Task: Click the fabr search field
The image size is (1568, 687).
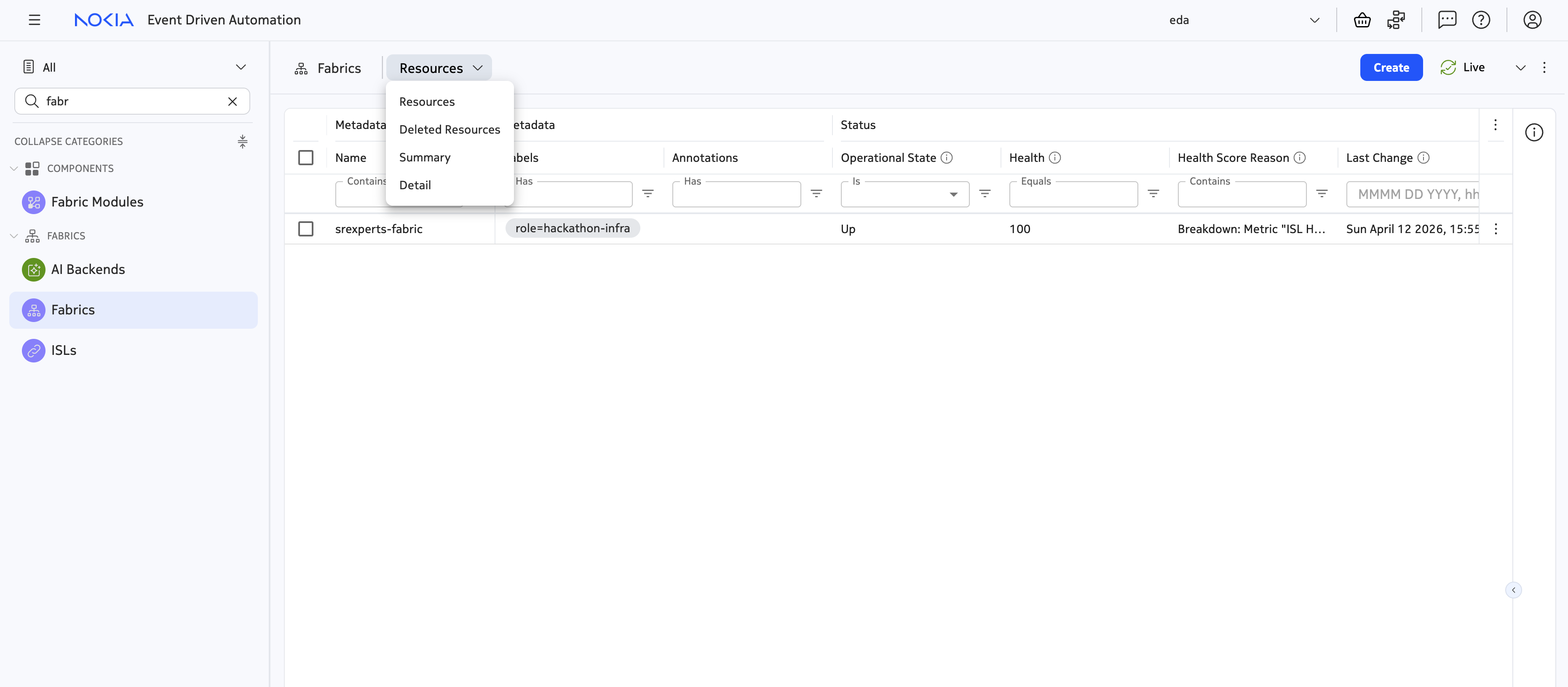Action: 132,101
